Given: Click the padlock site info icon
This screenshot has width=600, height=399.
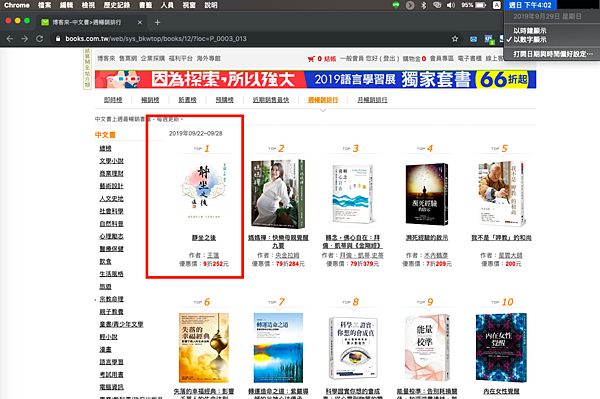Looking at the screenshot, I should click(58, 39).
